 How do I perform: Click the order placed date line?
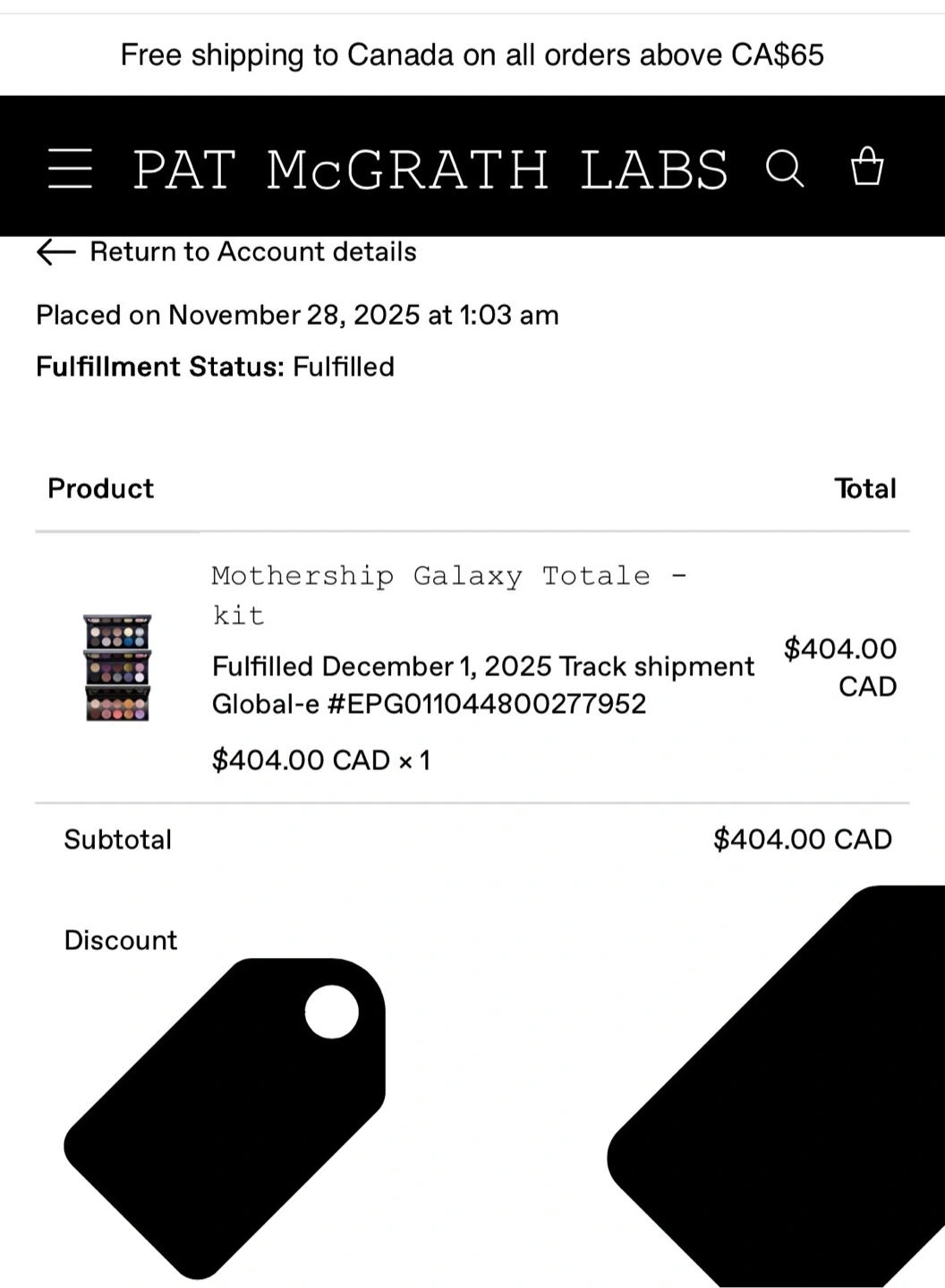297,315
